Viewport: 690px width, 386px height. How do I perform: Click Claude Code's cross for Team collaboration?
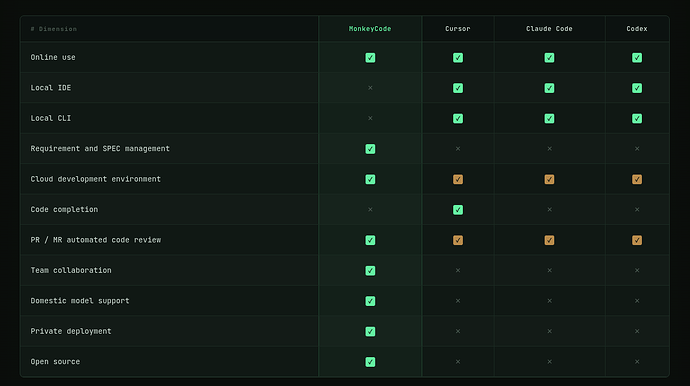549,270
